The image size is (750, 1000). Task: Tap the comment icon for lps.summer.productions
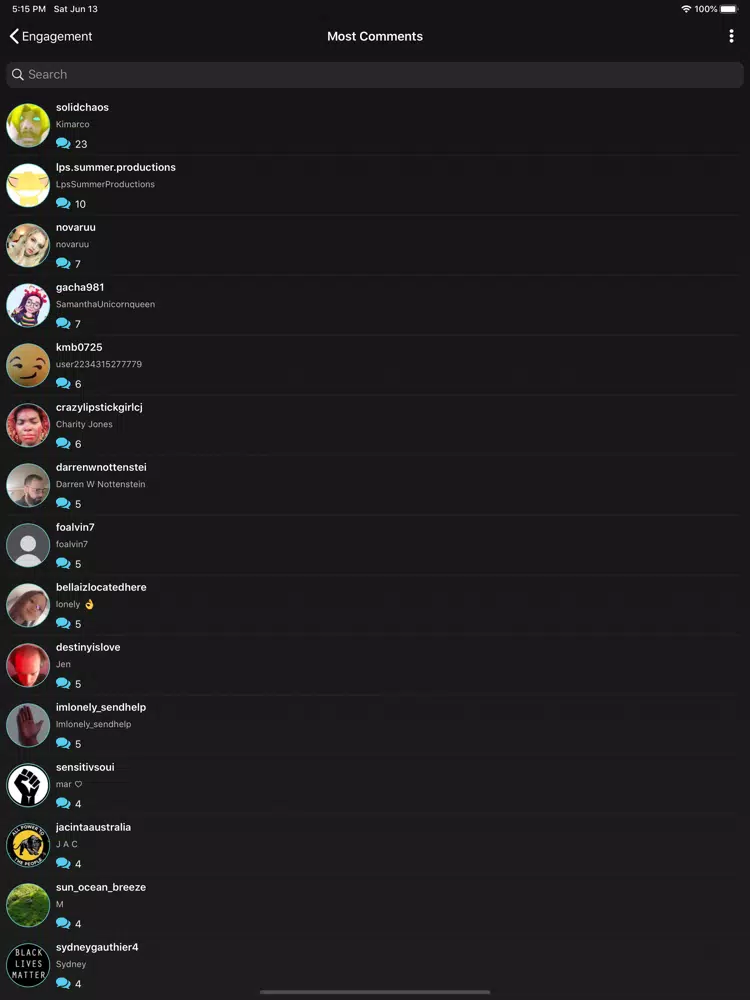[63, 203]
